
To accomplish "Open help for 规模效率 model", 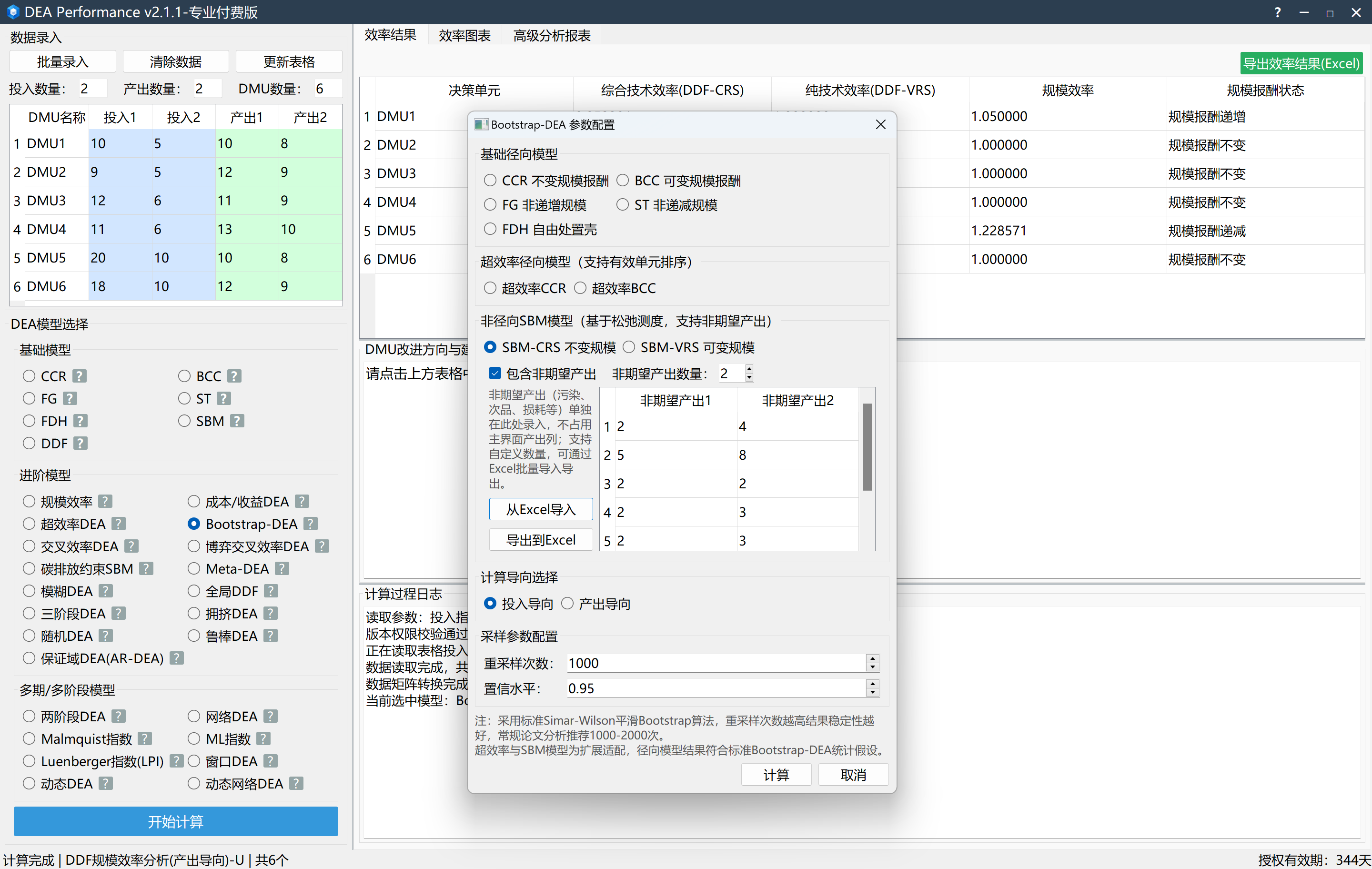I will tap(105, 501).
